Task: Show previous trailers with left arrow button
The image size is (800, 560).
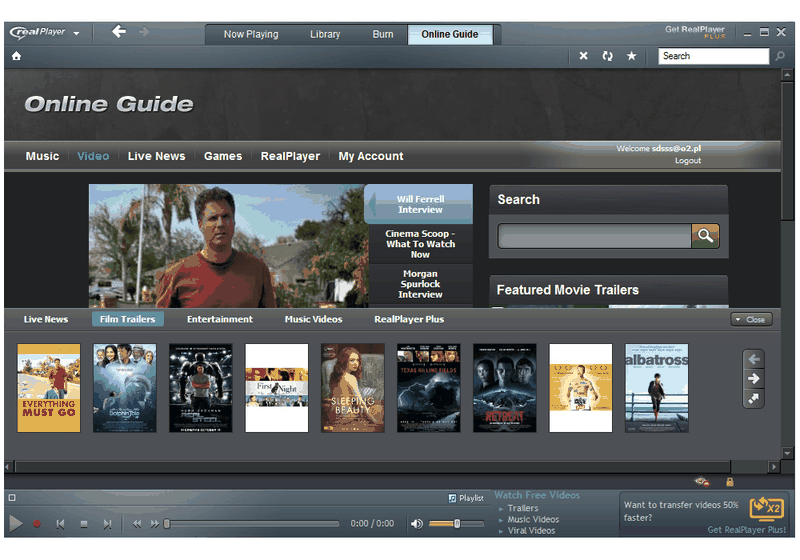Action: (754, 360)
